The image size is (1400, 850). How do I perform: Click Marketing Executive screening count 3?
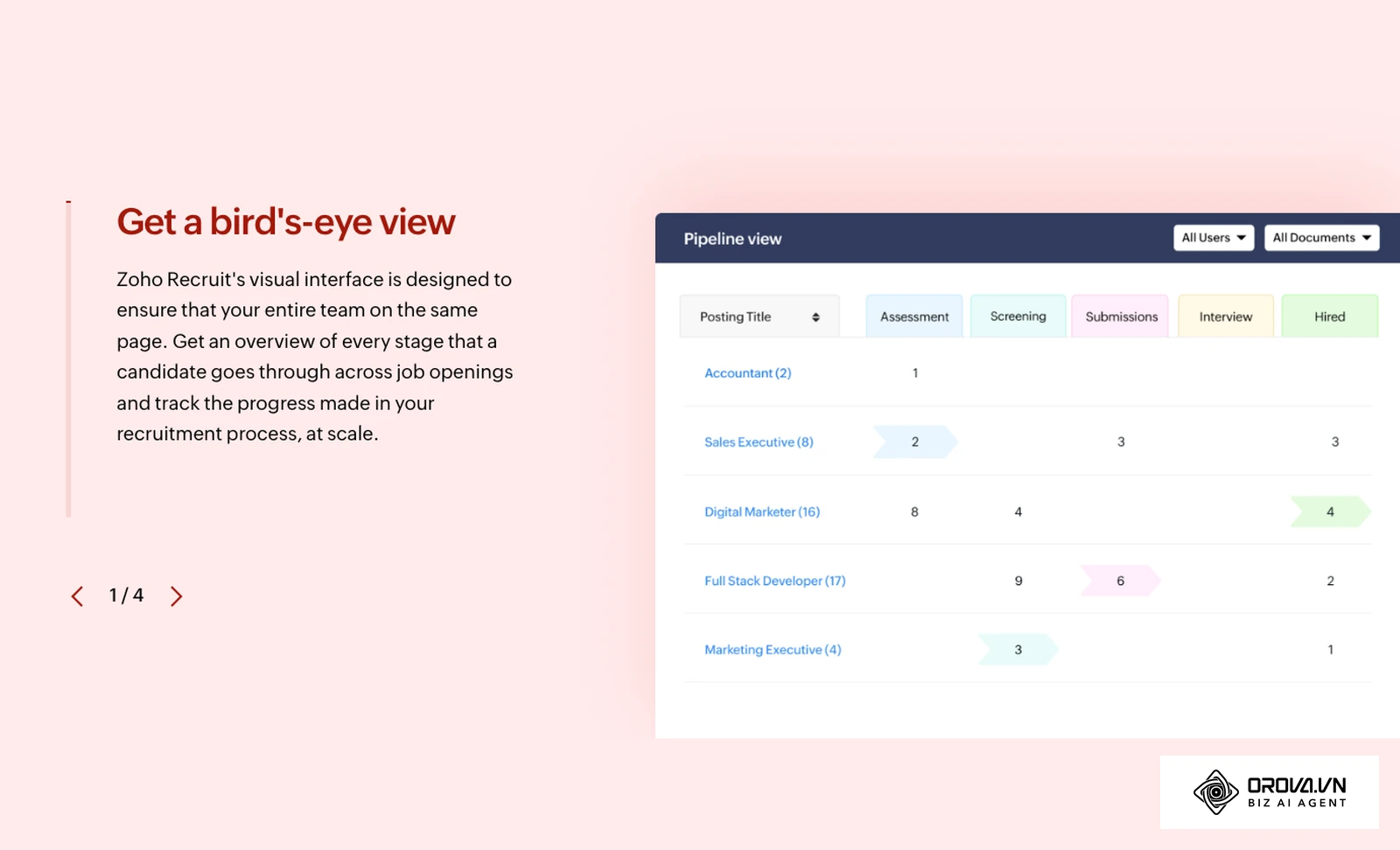pos(1018,650)
